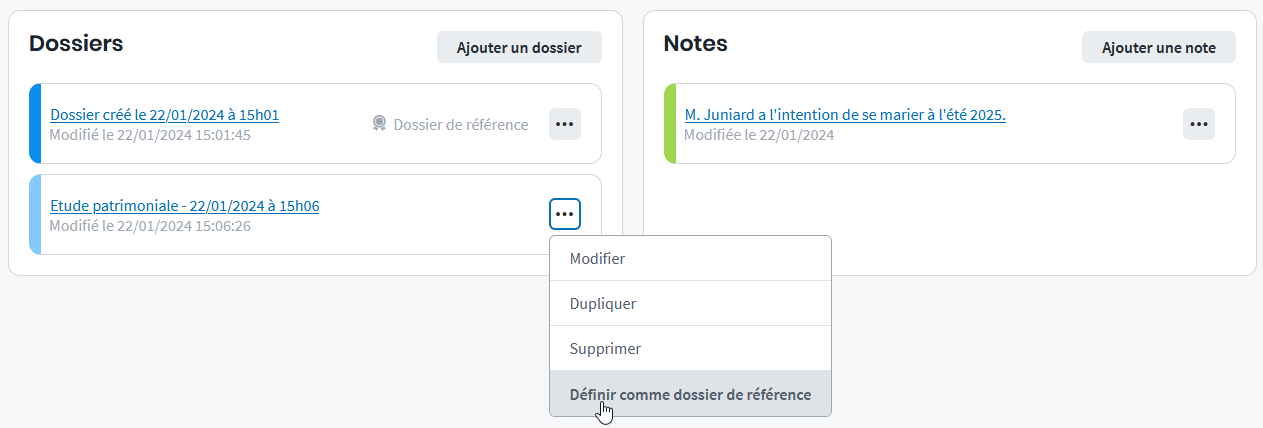This screenshot has height=428, width=1263.
Task: Click the light blue bar on Etude patrimoniale
Action: [x=35, y=215]
